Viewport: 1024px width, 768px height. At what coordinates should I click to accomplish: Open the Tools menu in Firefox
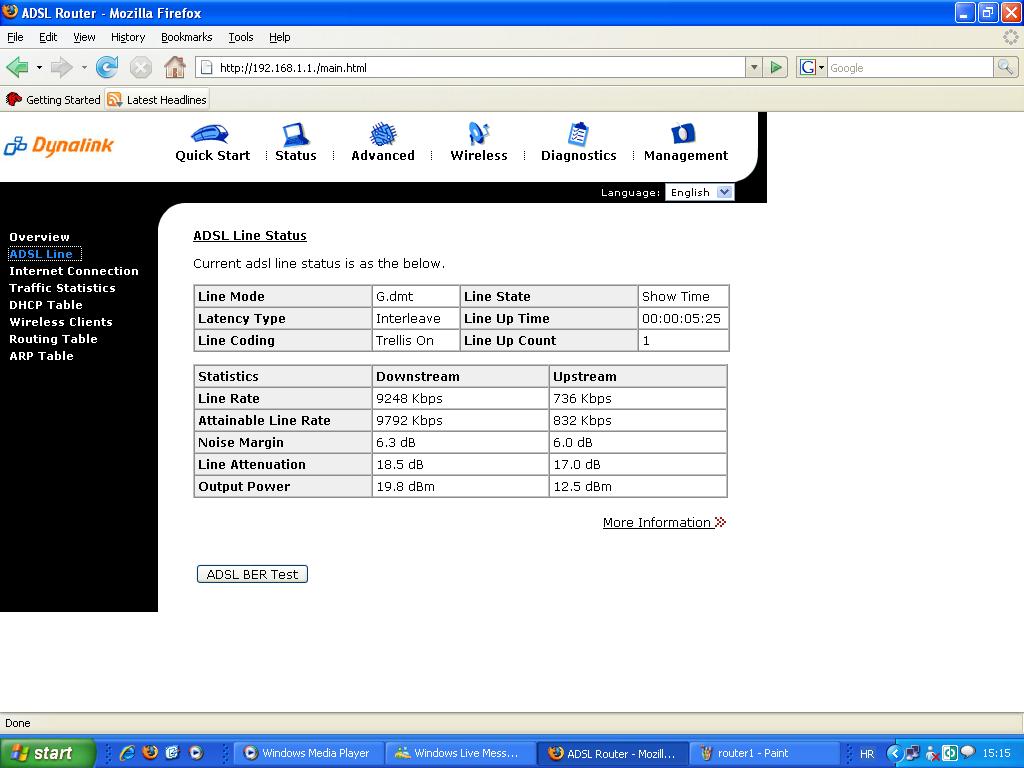point(240,37)
